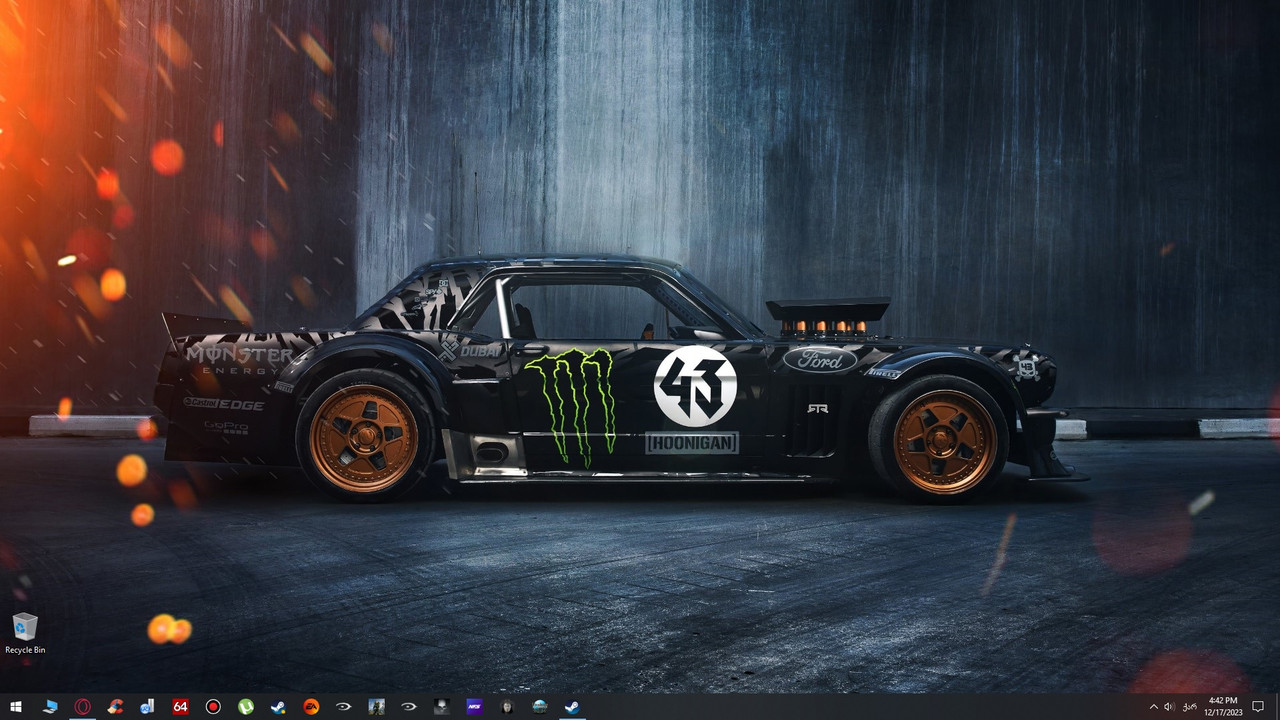Open the red record-button app
The image size is (1280, 720).
[213, 707]
